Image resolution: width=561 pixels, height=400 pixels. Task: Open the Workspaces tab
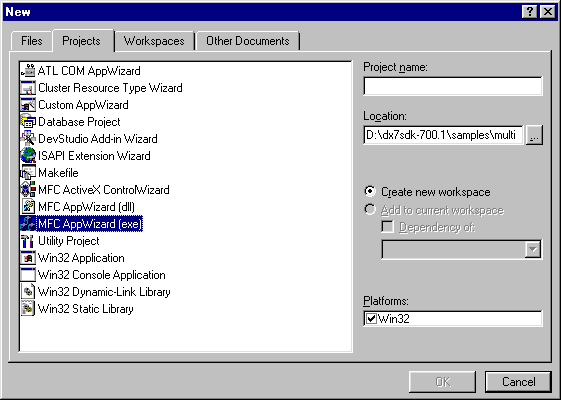[x=154, y=41]
